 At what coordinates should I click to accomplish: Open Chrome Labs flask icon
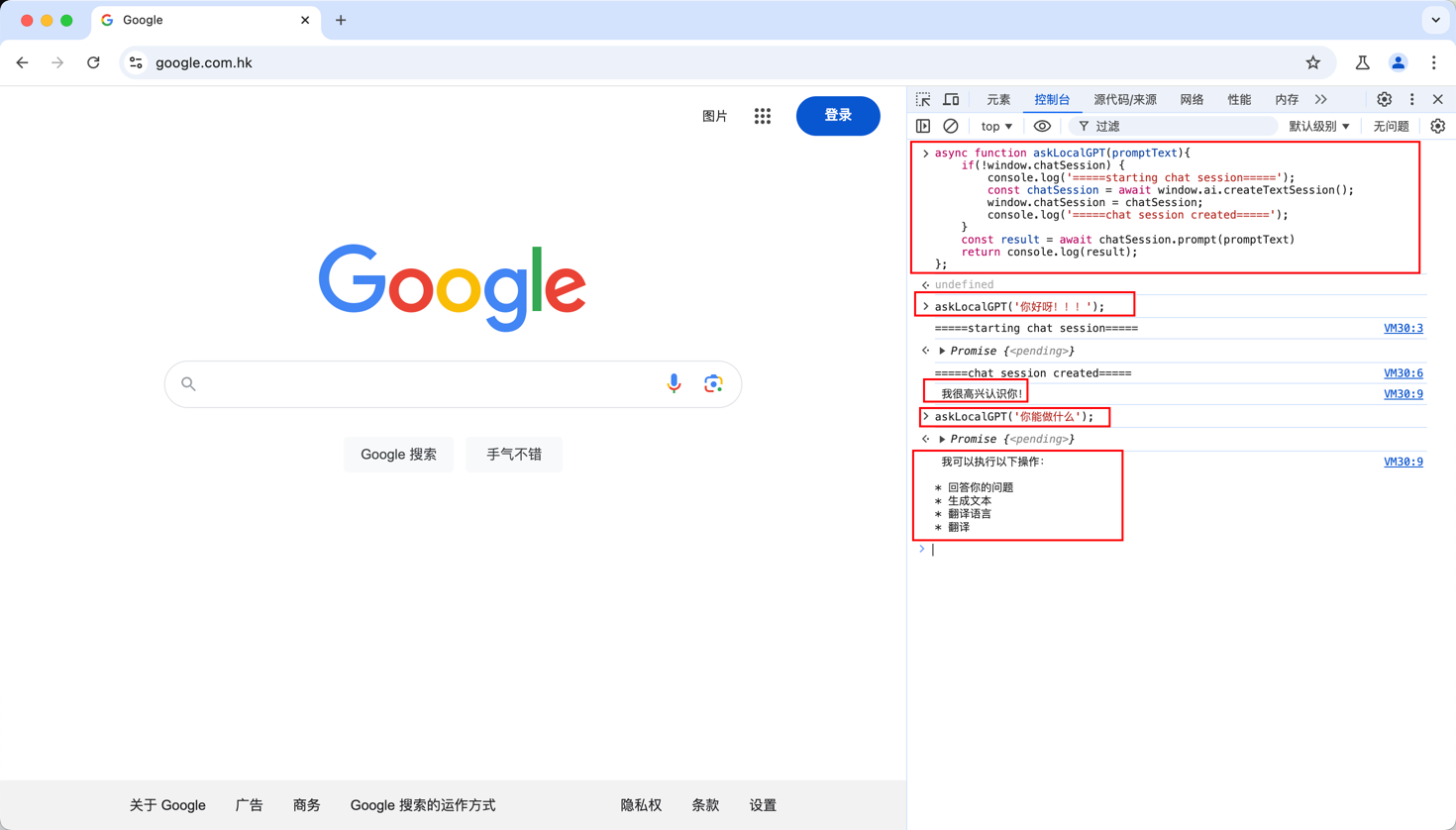click(x=1363, y=62)
